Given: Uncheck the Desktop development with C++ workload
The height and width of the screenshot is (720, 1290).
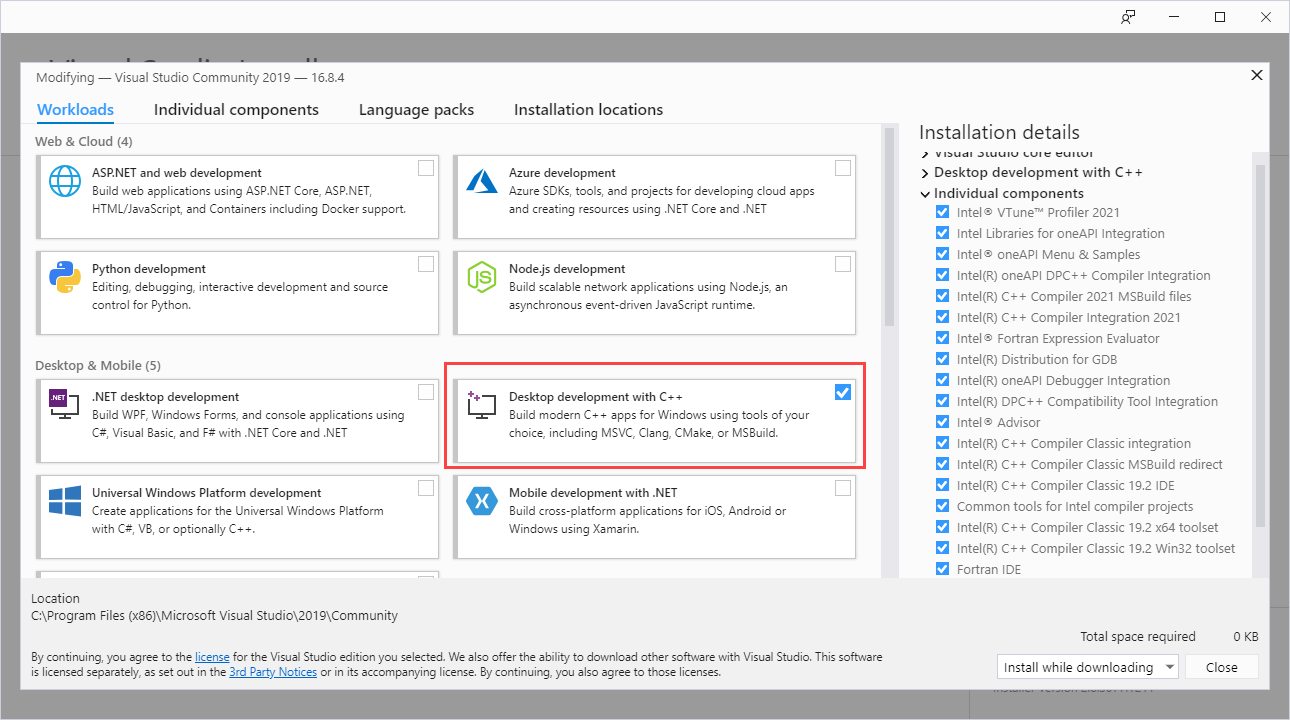Looking at the screenshot, I should click(843, 392).
